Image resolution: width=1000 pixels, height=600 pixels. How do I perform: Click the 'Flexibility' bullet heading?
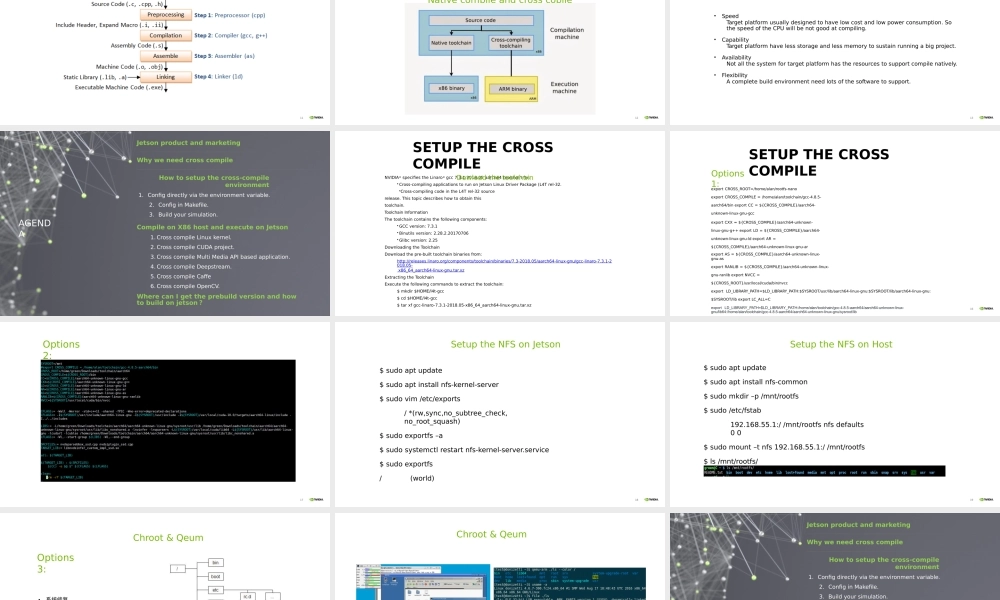[735, 75]
